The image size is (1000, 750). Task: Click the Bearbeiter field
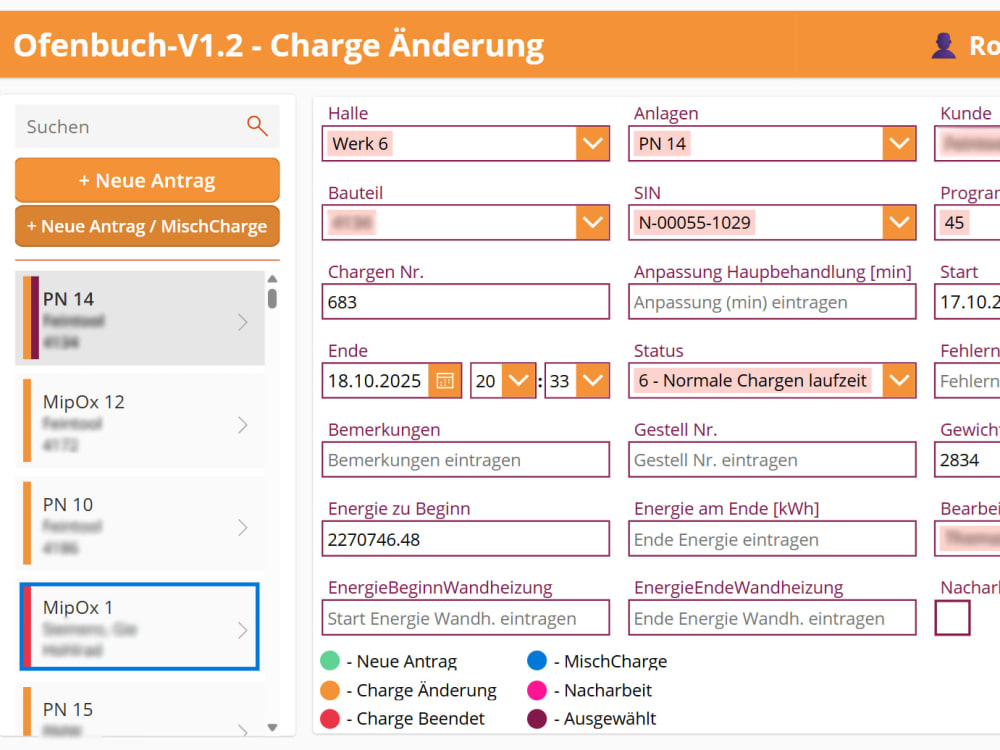(x=967, y=539)
